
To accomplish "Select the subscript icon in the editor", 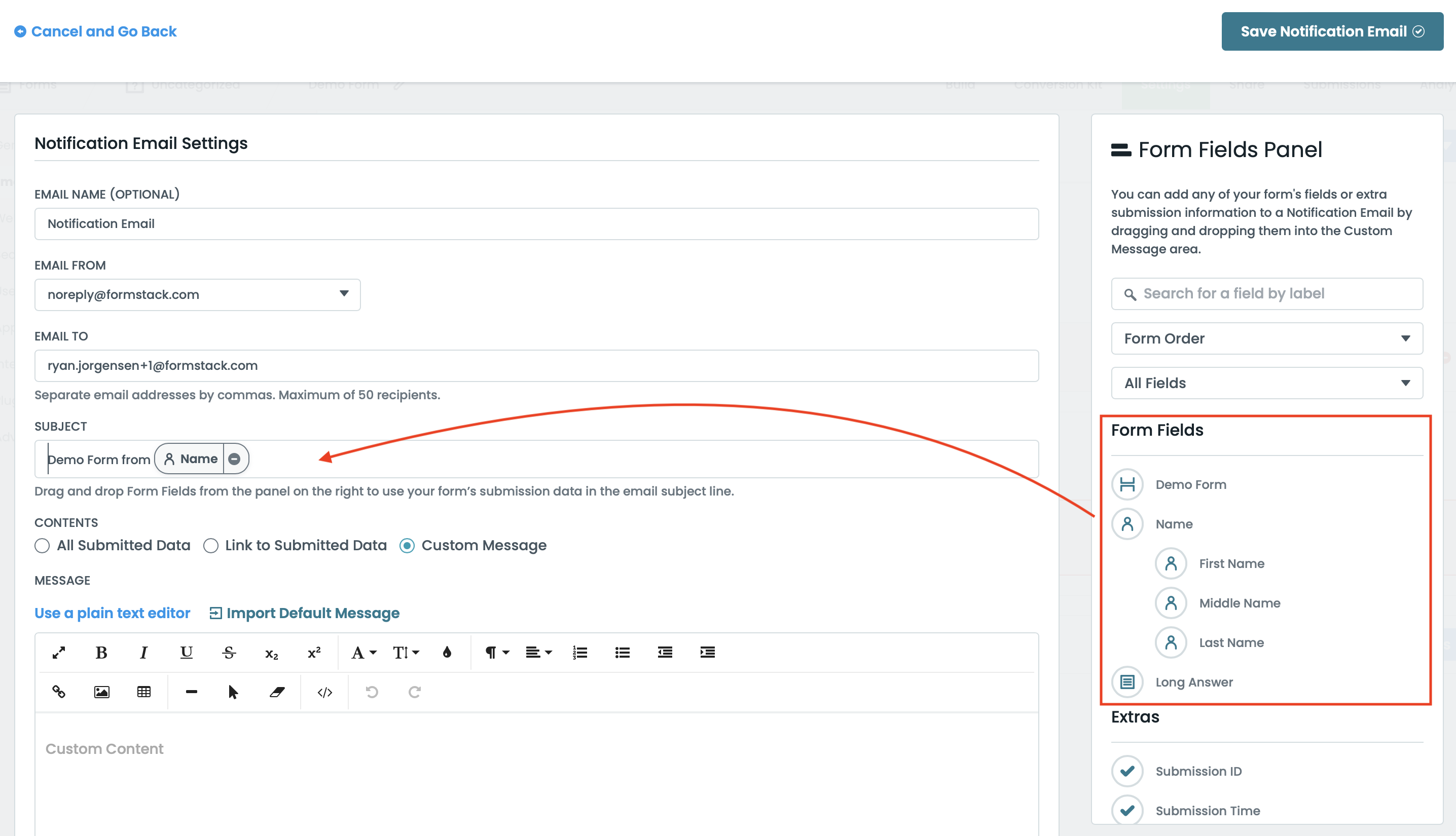I will (x=271, y=652).
